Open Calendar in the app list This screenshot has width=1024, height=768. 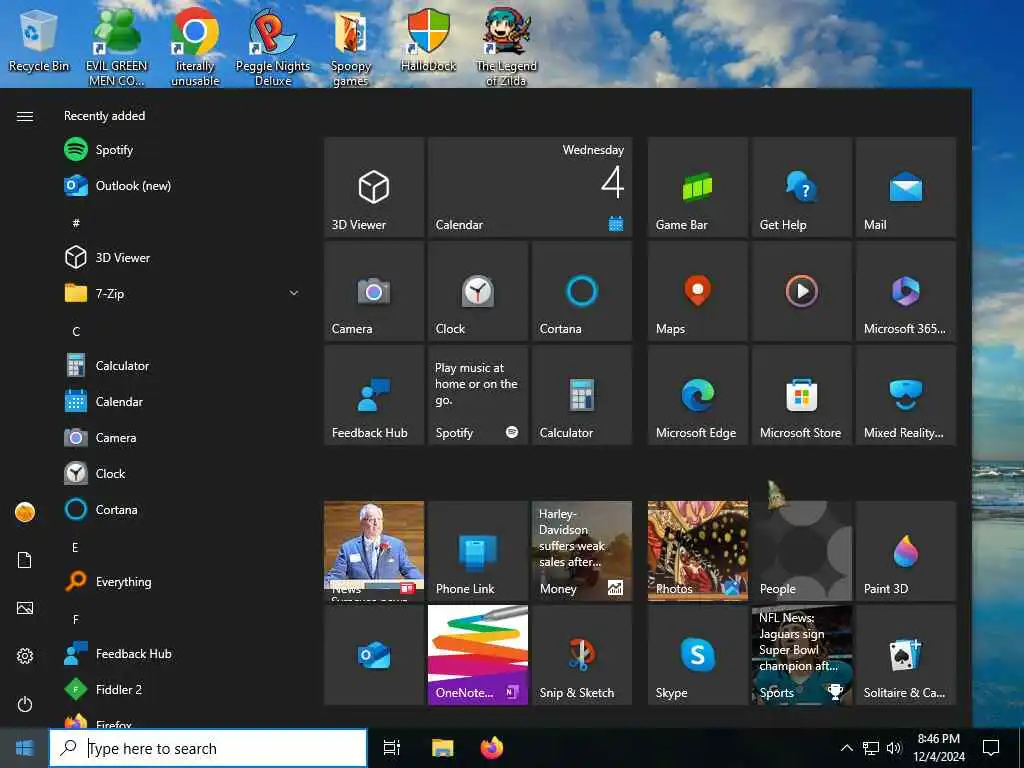(182, 402)
